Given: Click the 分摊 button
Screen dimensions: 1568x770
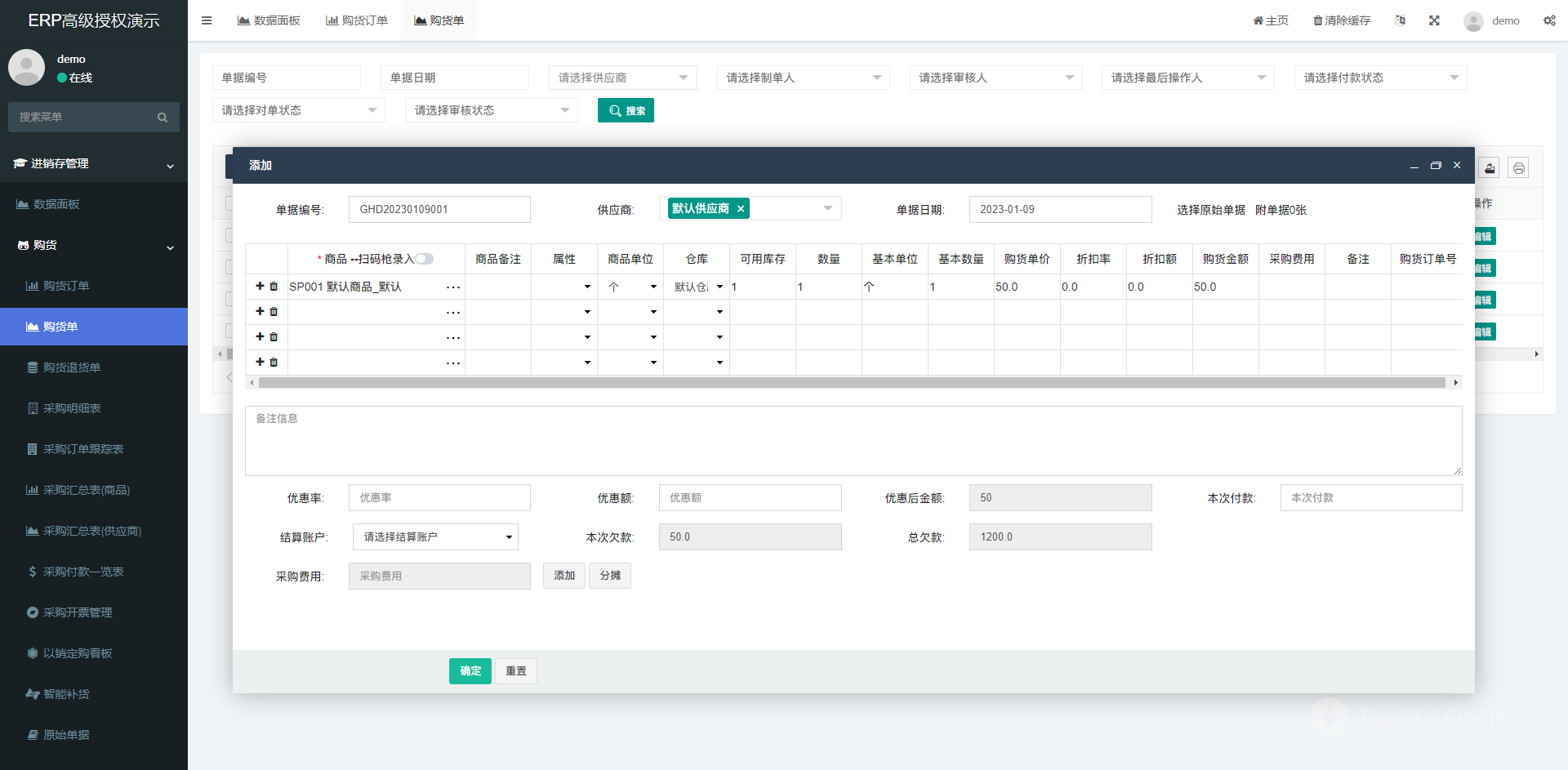Looking at the screenshot, I should tap(610, 576).
